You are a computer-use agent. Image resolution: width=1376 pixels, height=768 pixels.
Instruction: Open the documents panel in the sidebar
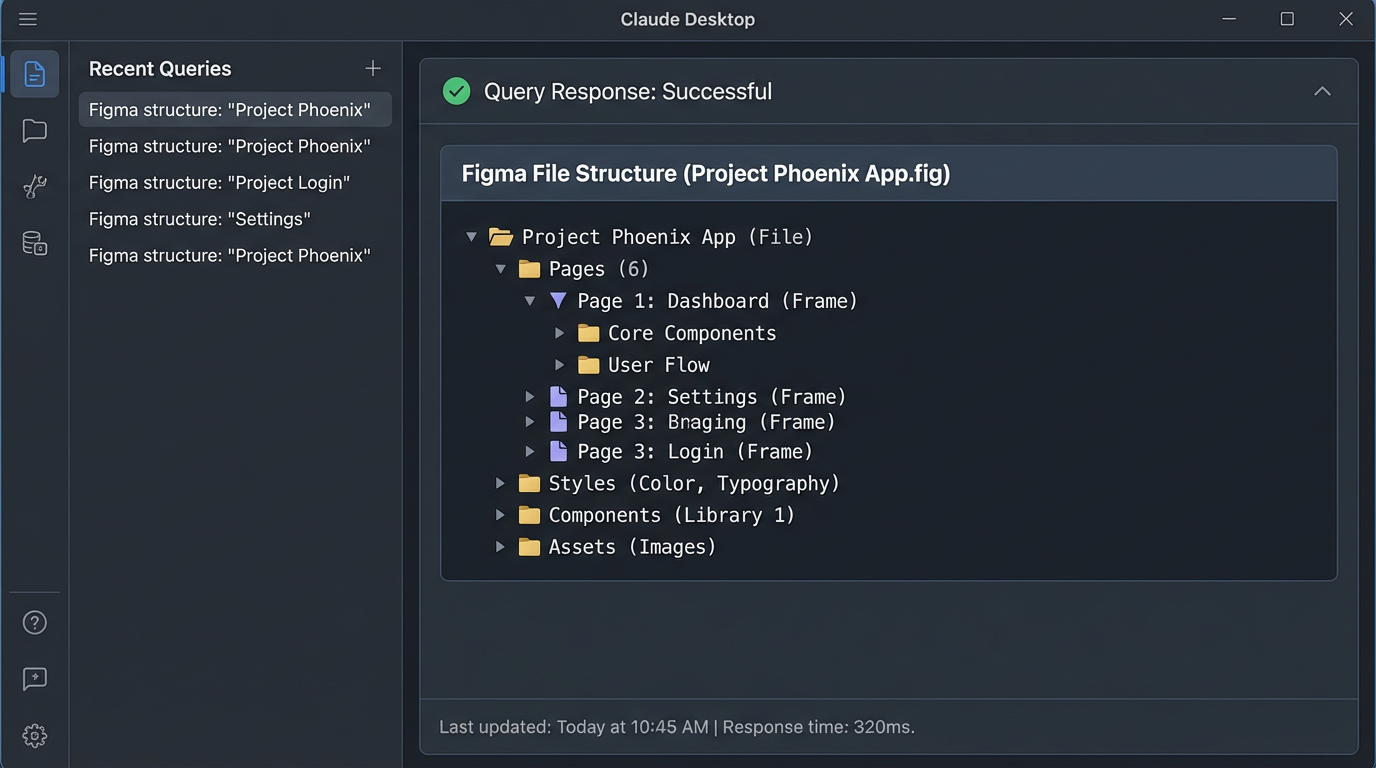pyautogui.click(x=34, y=73)
